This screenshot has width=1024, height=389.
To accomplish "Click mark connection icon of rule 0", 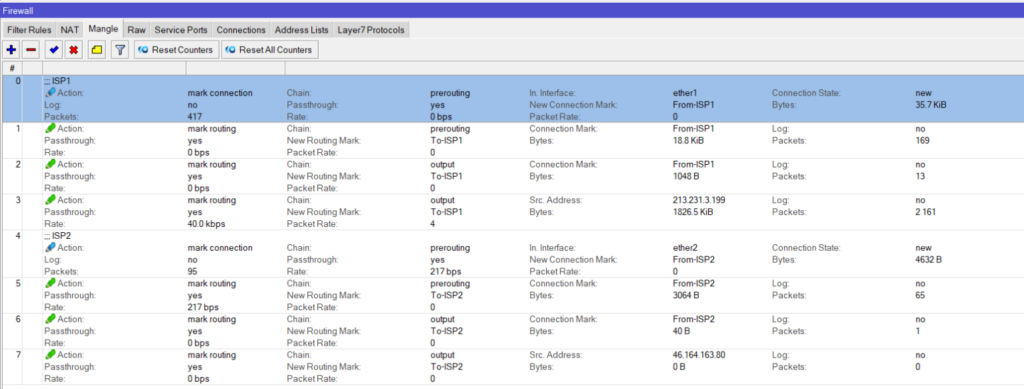I will coord(50,93).
